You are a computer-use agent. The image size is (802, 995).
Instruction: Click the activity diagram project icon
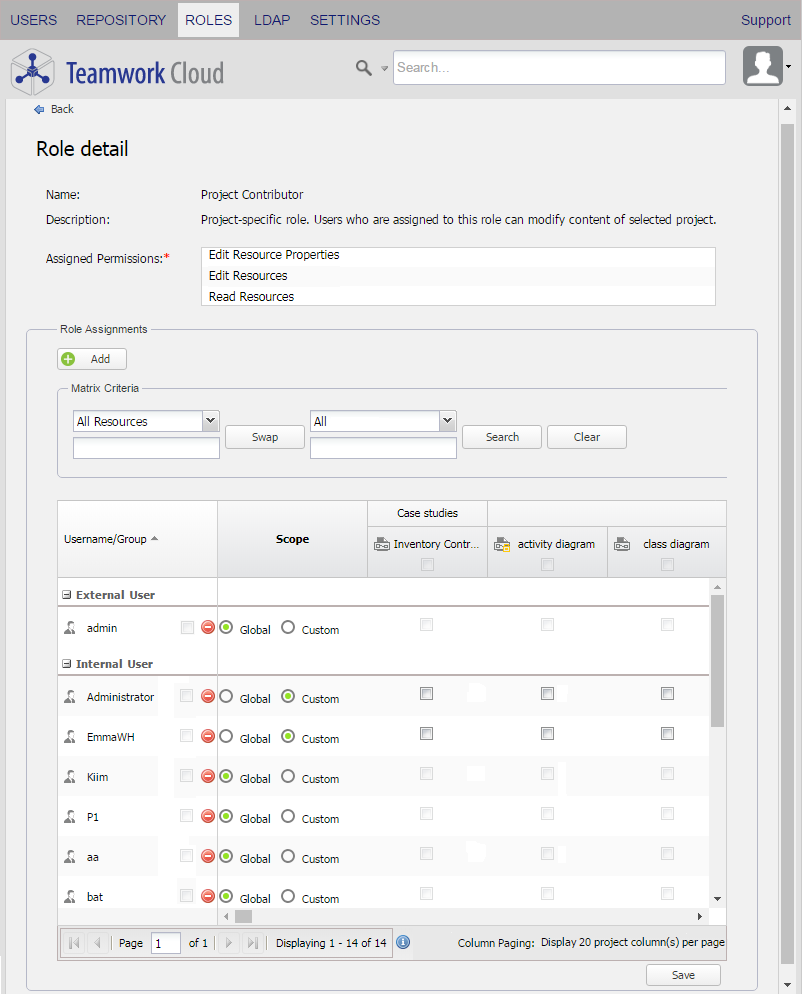(x=502, y=545)
